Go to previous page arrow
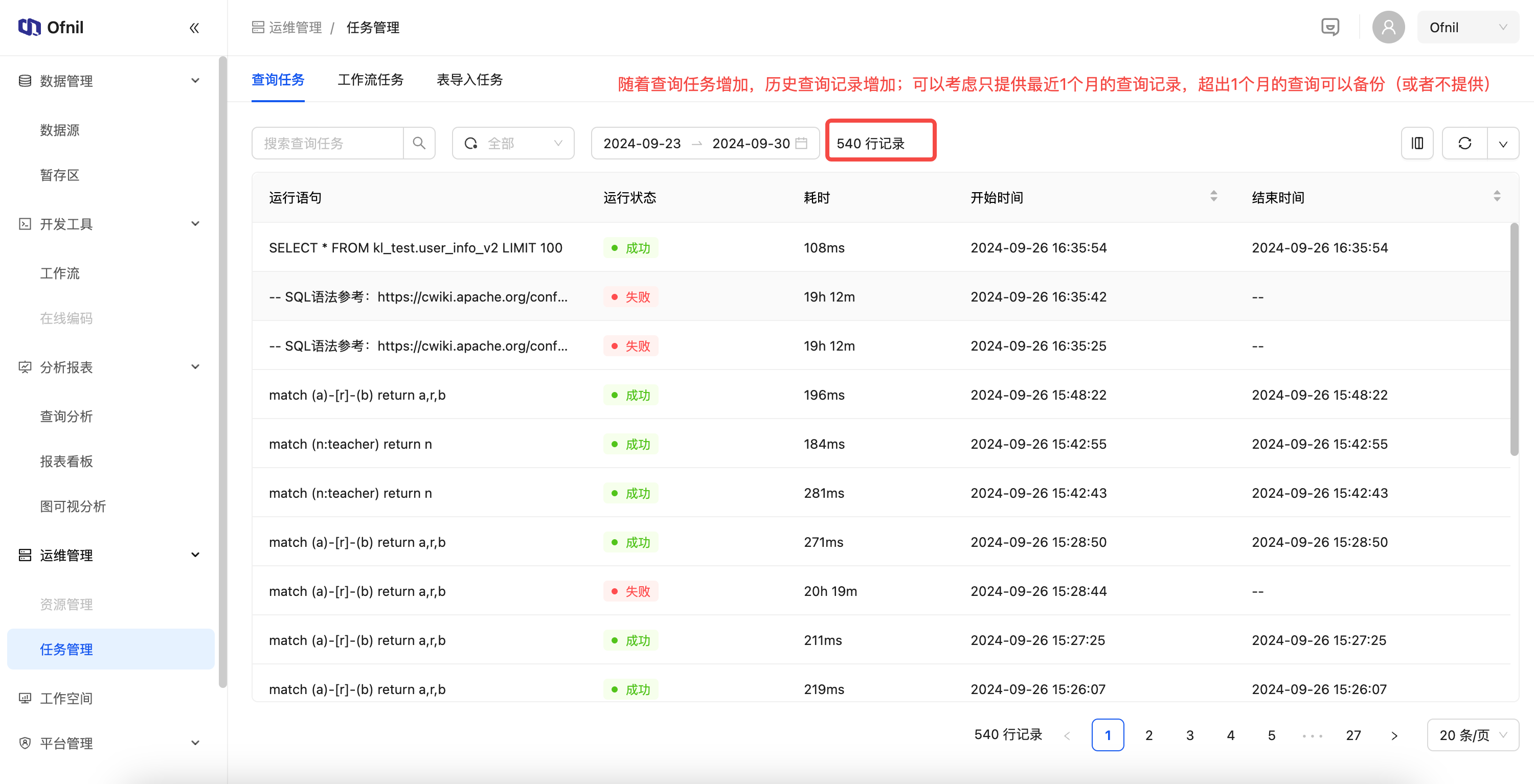 (x=1067, y=736)
